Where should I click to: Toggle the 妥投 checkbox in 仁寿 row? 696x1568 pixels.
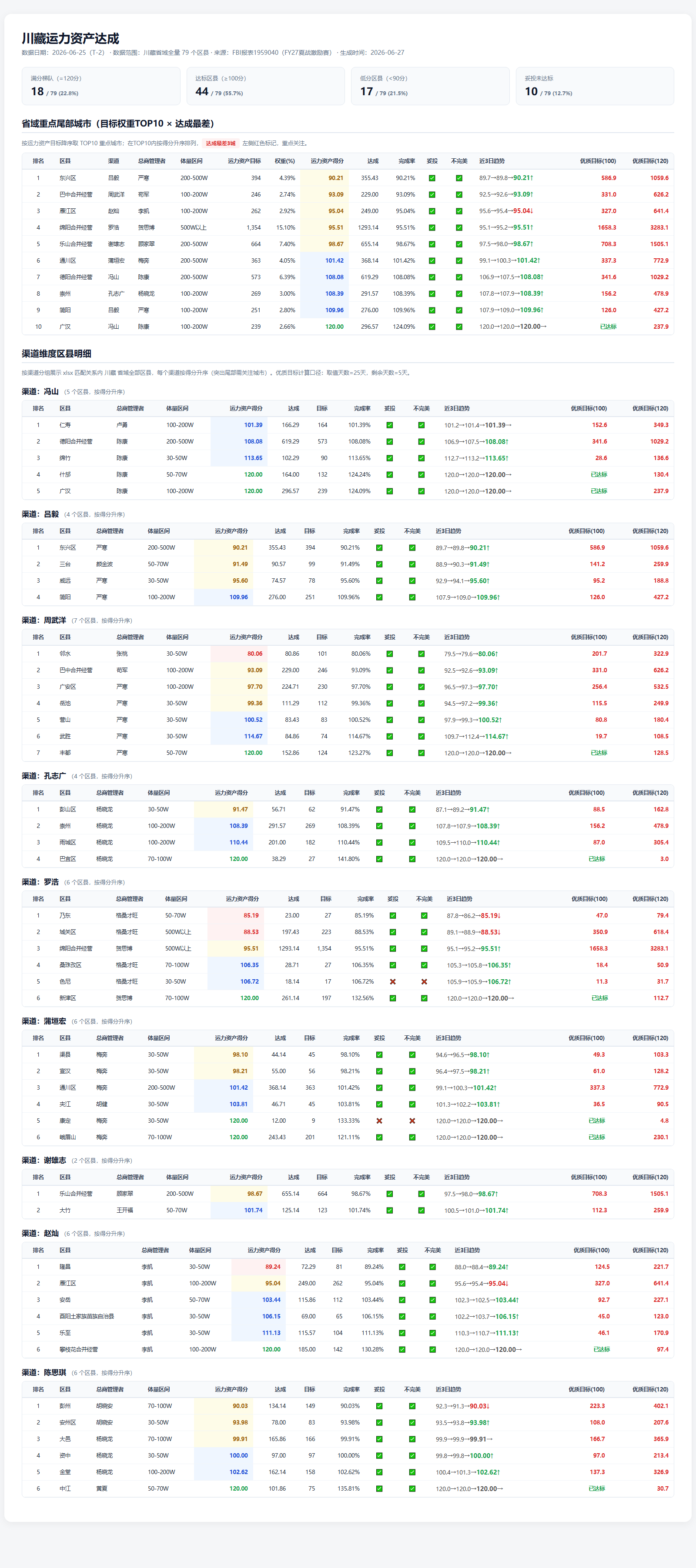point(390,425)
